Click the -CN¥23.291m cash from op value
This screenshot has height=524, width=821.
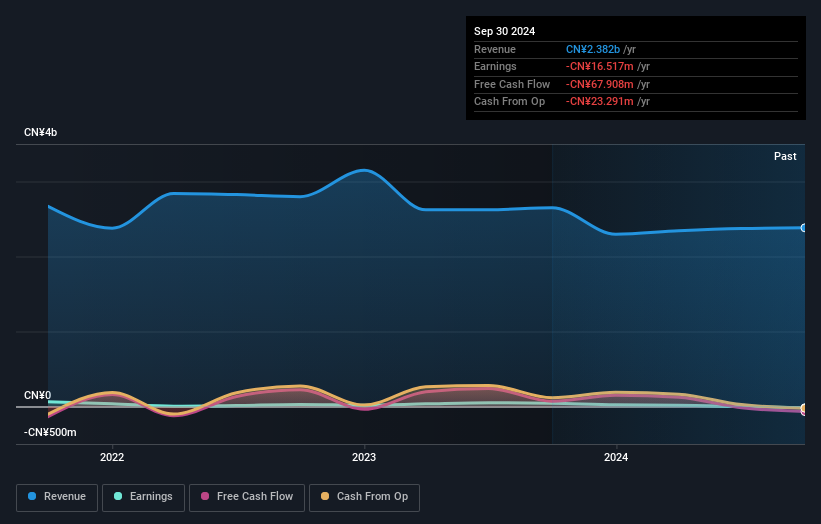click(x=600, y=102)
